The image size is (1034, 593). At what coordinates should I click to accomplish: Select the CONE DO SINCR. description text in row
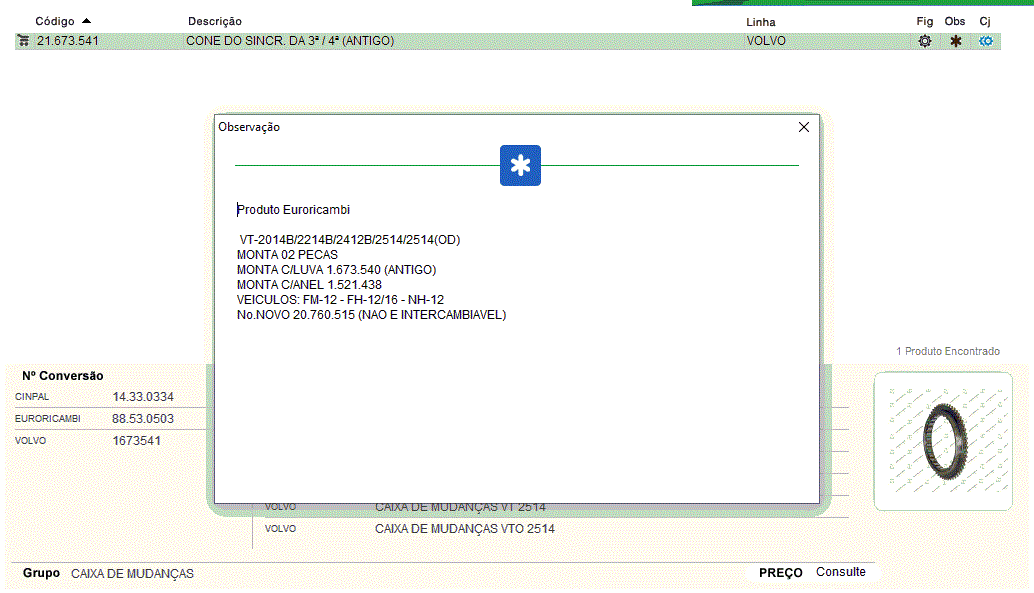[x=290, y=41]
